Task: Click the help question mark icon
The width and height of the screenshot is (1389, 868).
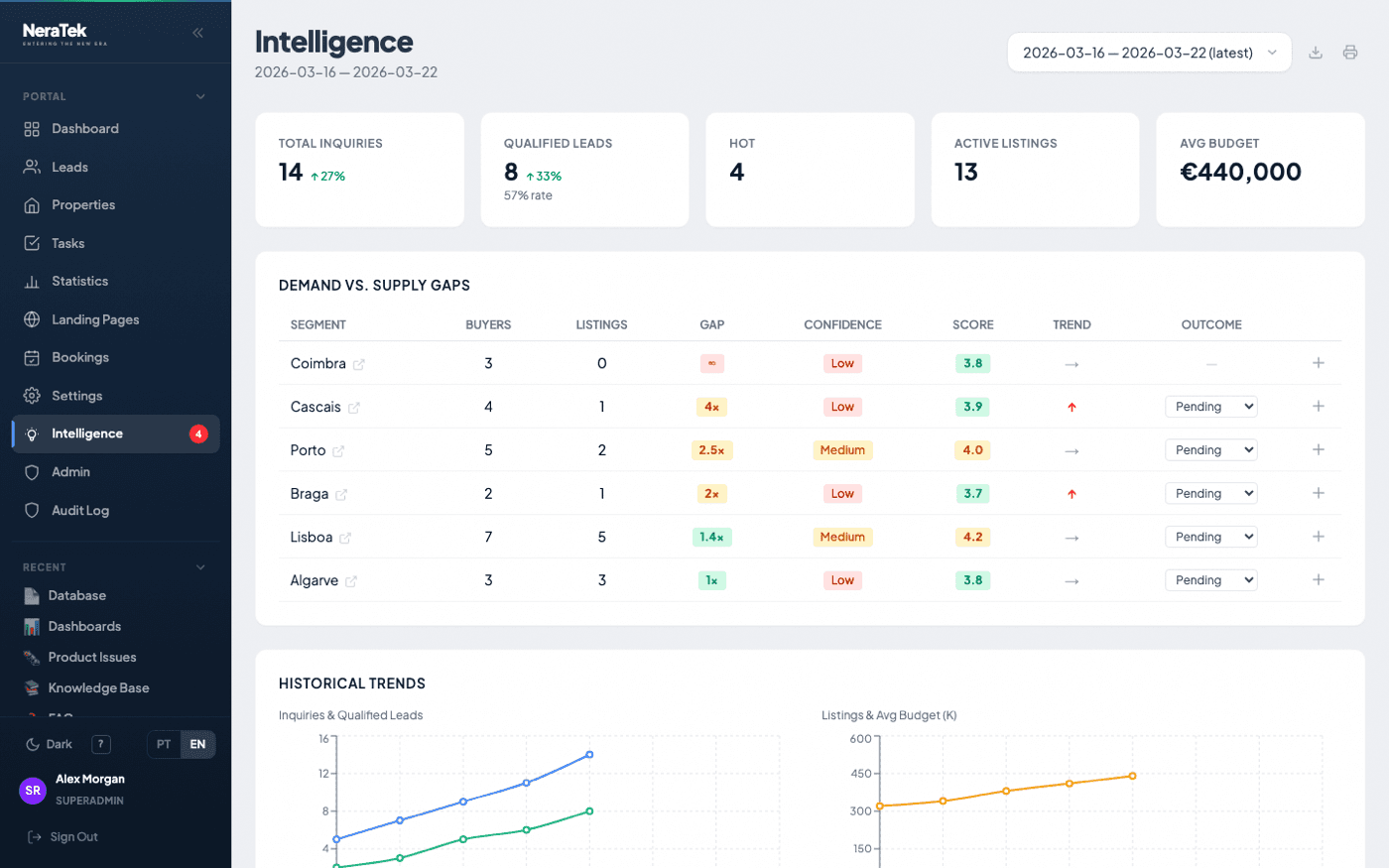Action: coord(99,744)
